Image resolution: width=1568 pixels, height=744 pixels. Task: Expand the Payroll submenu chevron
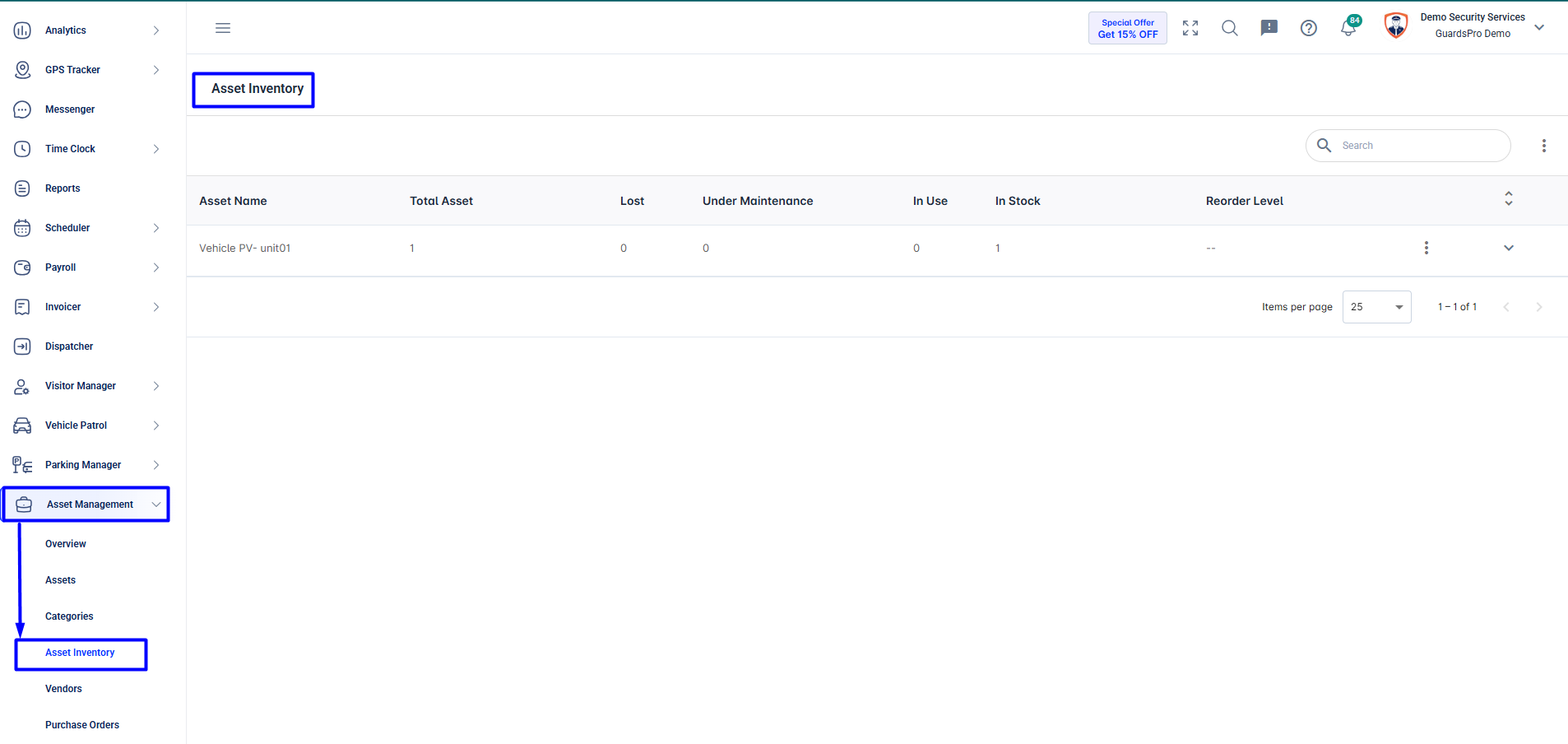point(156,267)
